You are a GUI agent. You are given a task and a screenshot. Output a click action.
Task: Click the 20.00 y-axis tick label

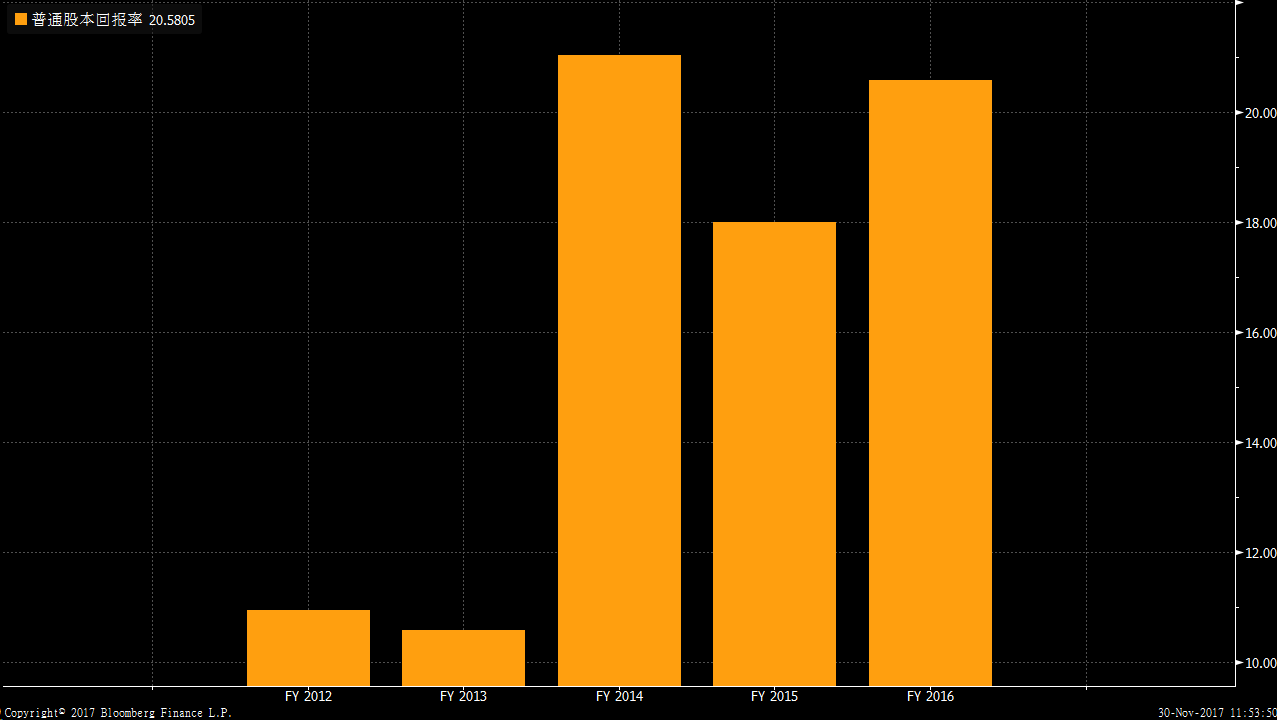(x=1259, y=113)
